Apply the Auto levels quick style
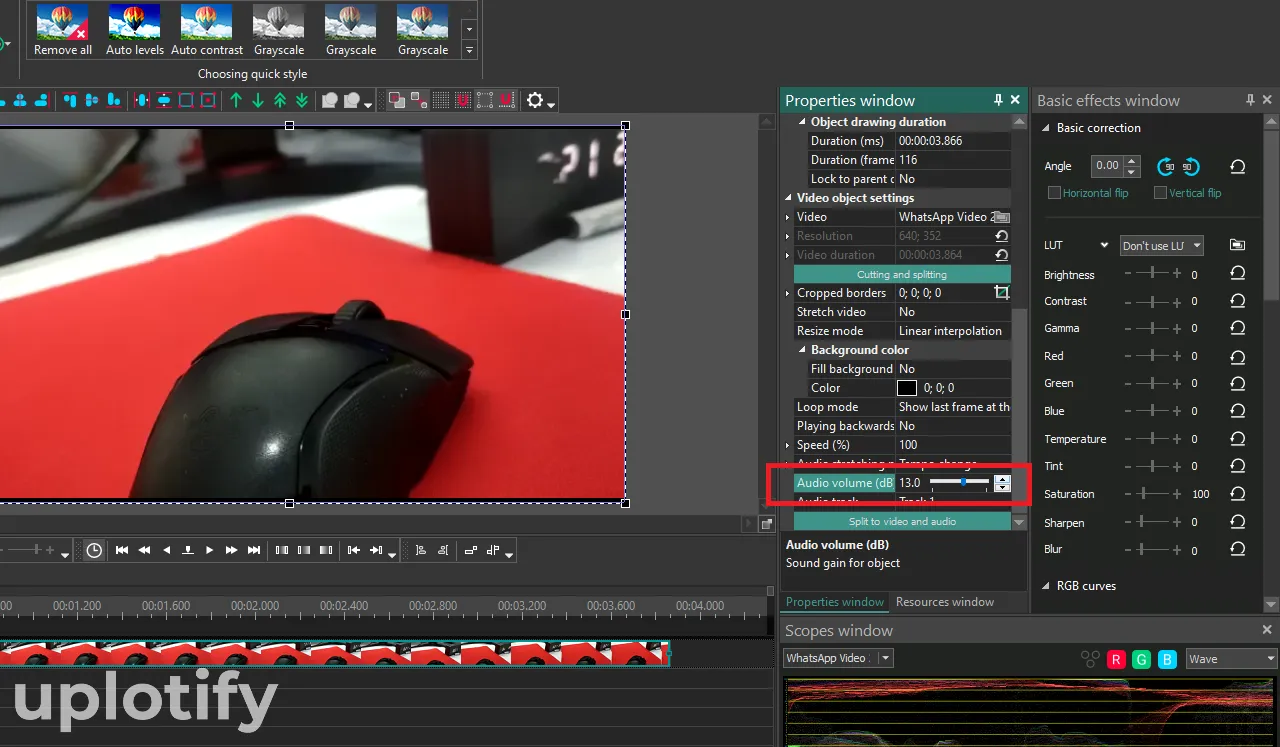 point(134,30)
